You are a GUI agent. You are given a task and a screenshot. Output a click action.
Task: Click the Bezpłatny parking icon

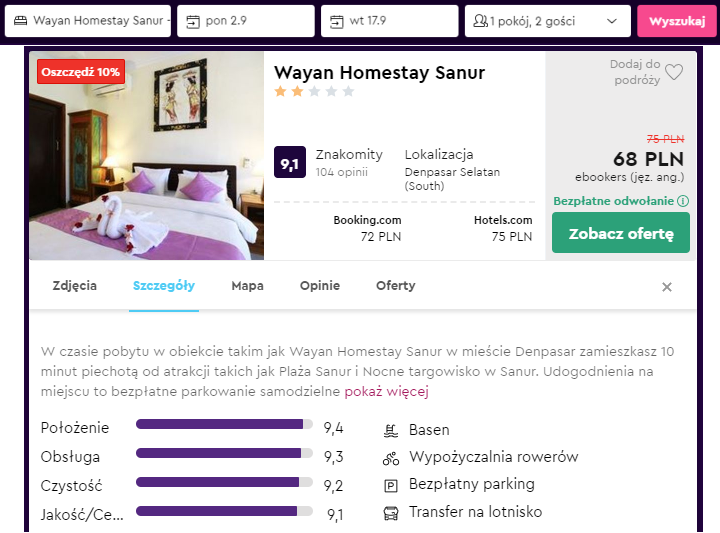tap(391, 485)
